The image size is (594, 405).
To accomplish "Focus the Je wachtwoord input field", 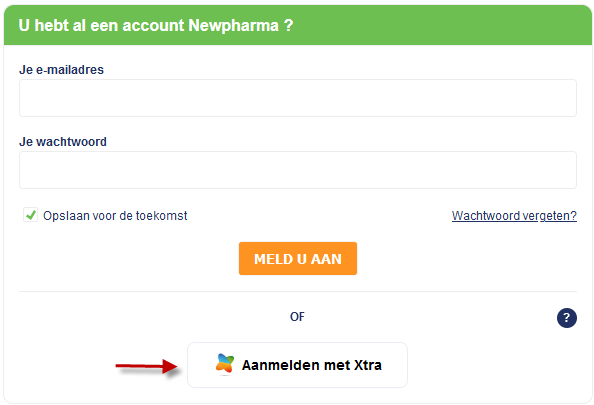I will coord(298,170).
